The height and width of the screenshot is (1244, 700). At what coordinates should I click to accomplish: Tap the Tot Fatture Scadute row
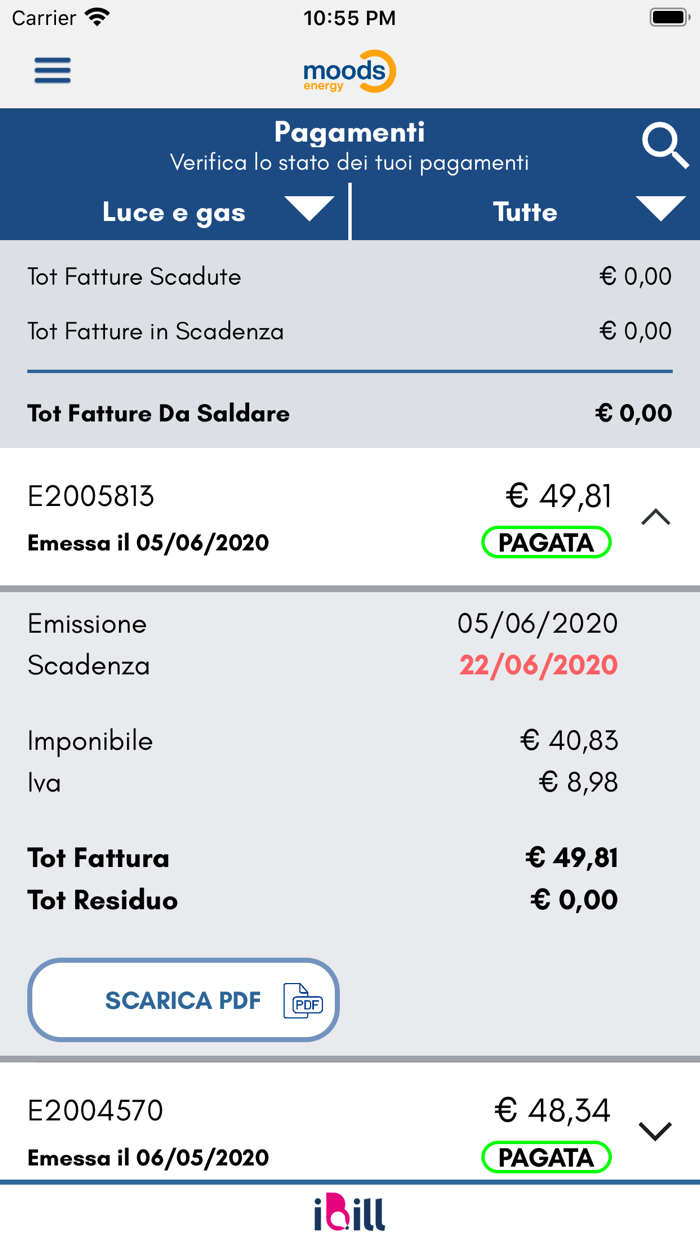click(349, 277)
